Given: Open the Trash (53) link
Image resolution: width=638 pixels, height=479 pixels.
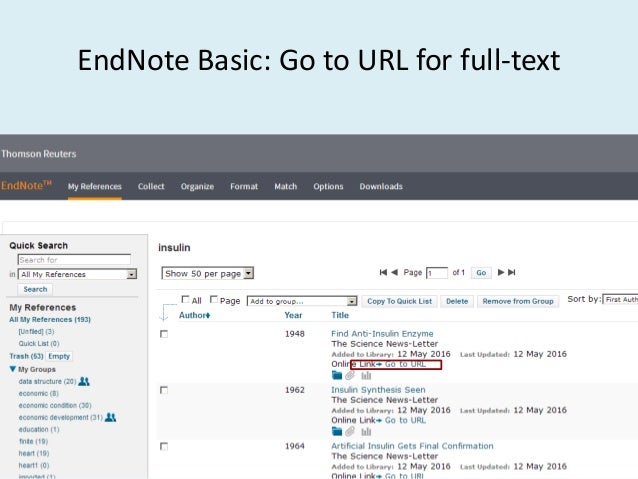Looking at the screenshot, I should coord(26,356).
